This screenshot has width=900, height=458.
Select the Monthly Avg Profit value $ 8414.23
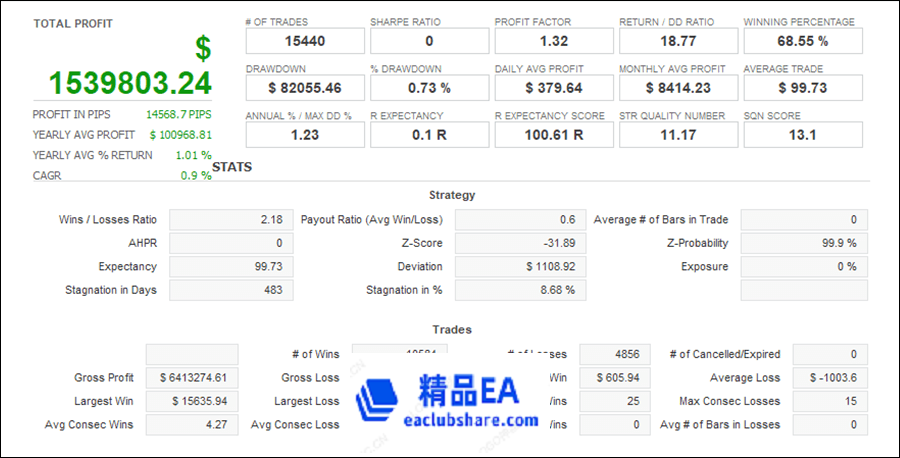pyautogui.click(x=678, y=88)
